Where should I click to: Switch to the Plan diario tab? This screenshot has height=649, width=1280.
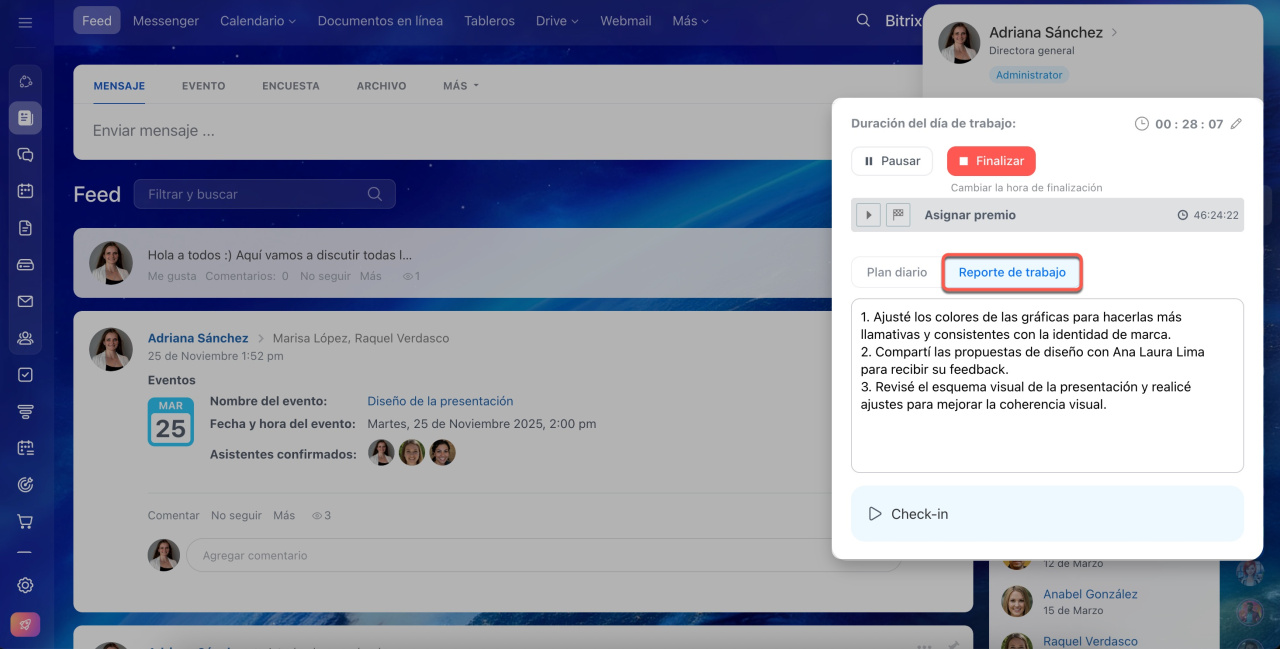coord(896,272)
